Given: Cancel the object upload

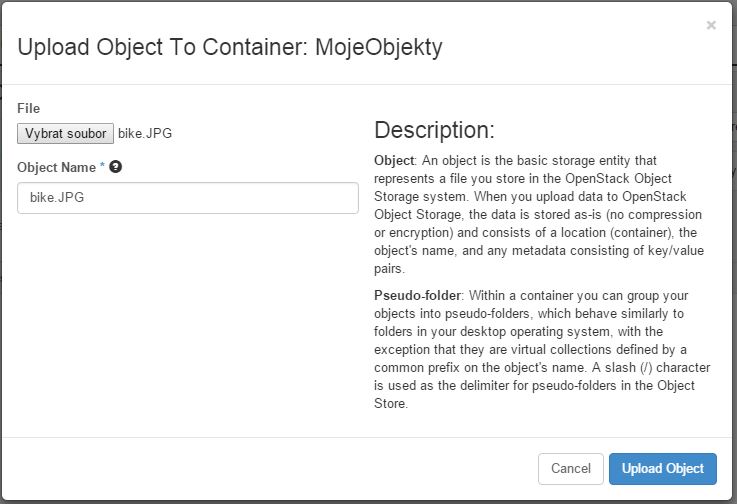Looking at the screenshot, I should pos(571,469).
